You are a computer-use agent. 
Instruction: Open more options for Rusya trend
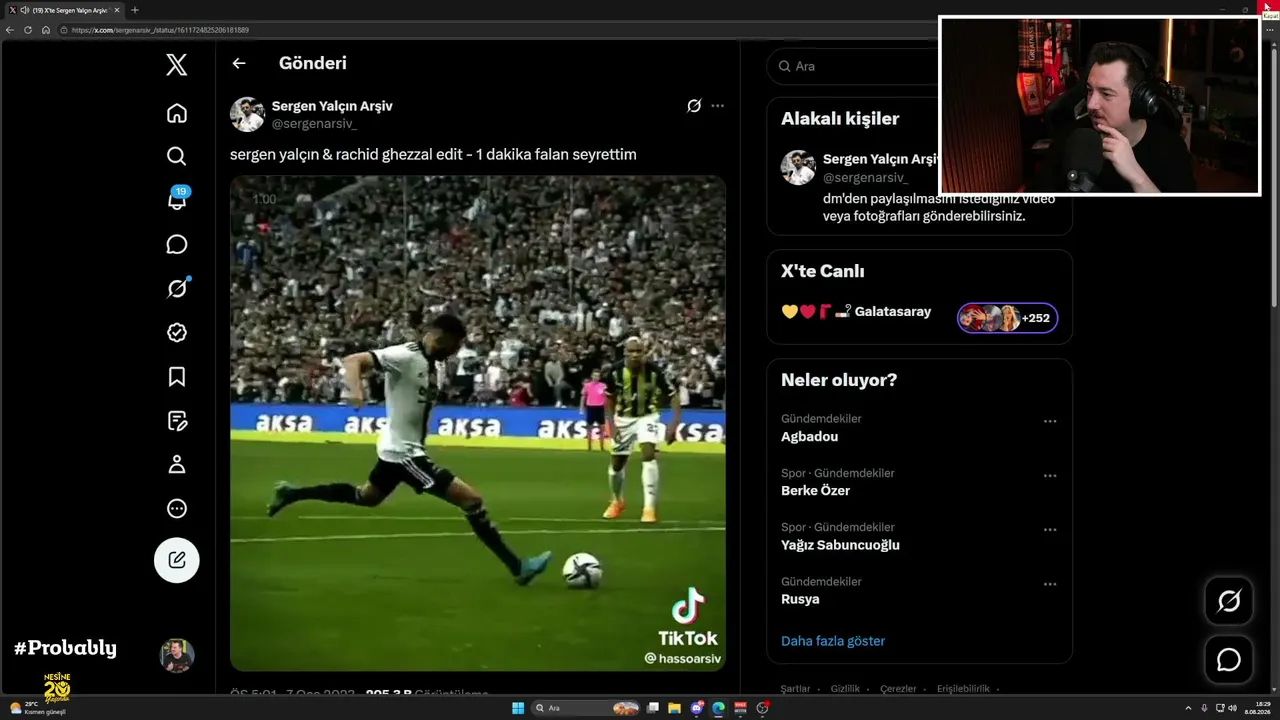(x=1050, y=584)
